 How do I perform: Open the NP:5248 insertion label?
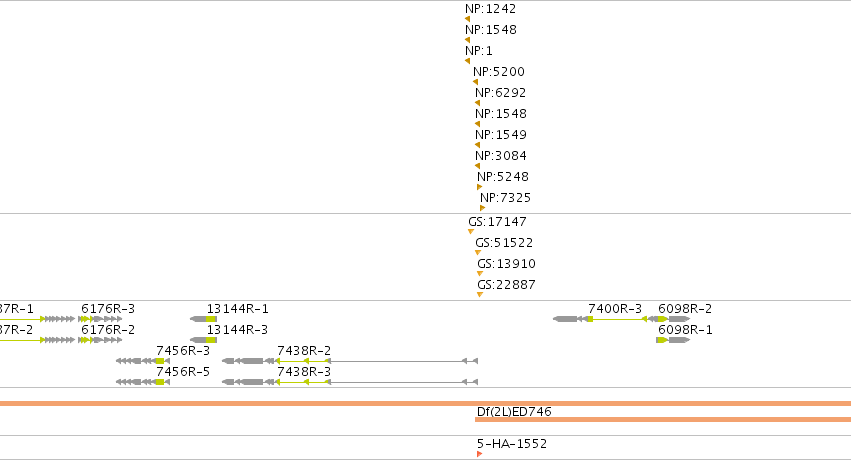tap(503, 177)
